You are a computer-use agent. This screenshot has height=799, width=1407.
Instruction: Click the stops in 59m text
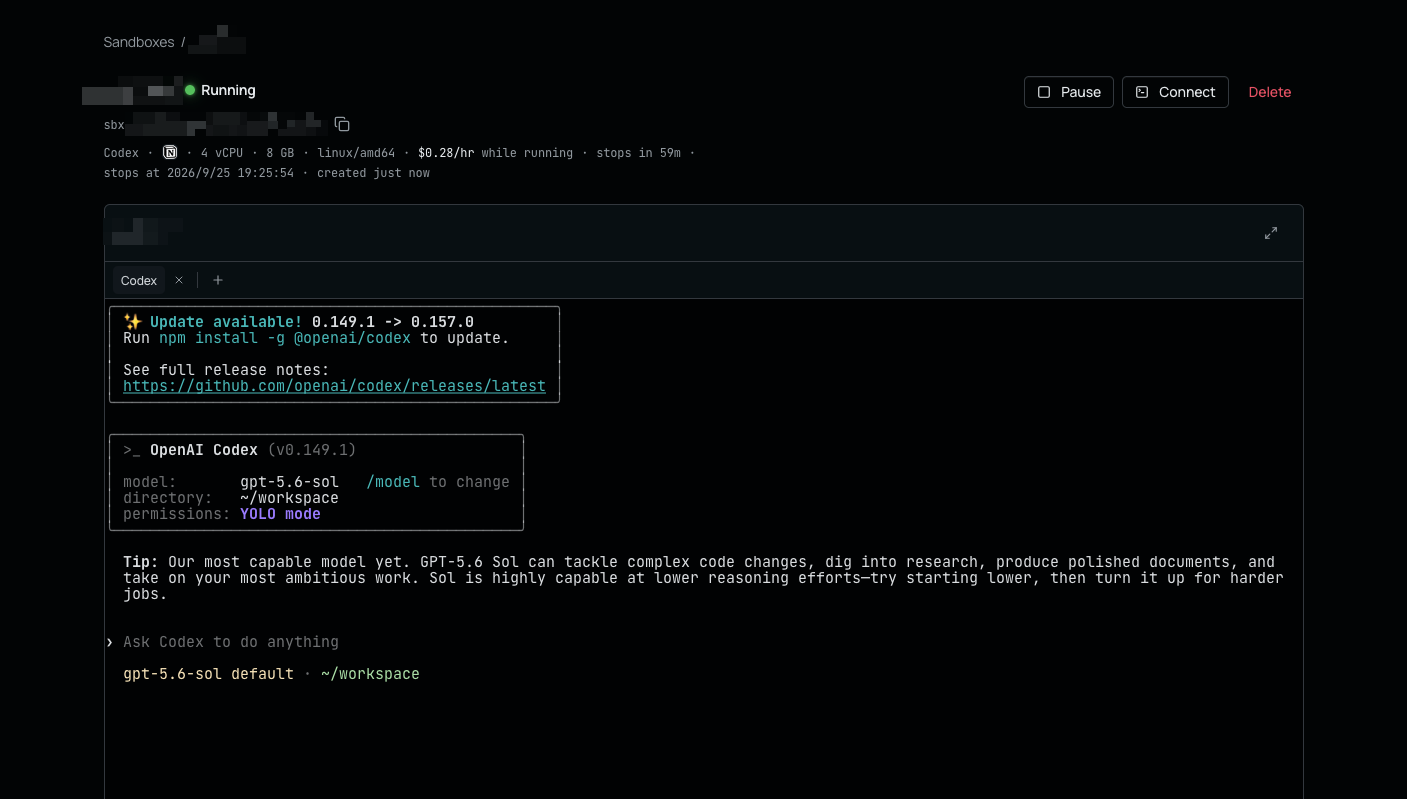(638, 153)
